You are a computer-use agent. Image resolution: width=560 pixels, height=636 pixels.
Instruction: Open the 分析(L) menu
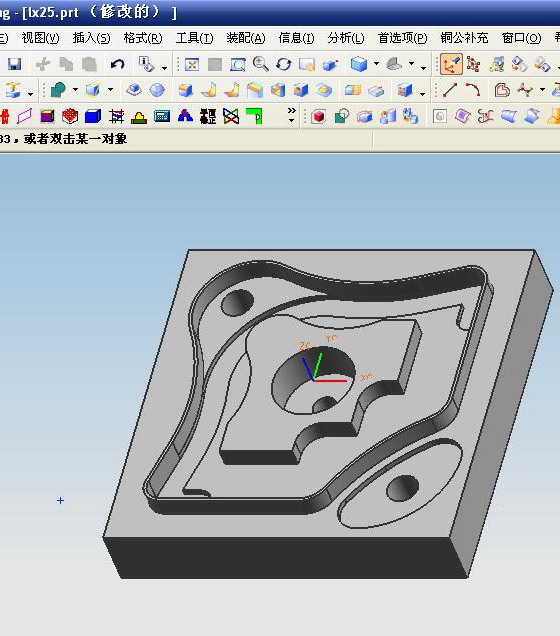pos(346,38)
